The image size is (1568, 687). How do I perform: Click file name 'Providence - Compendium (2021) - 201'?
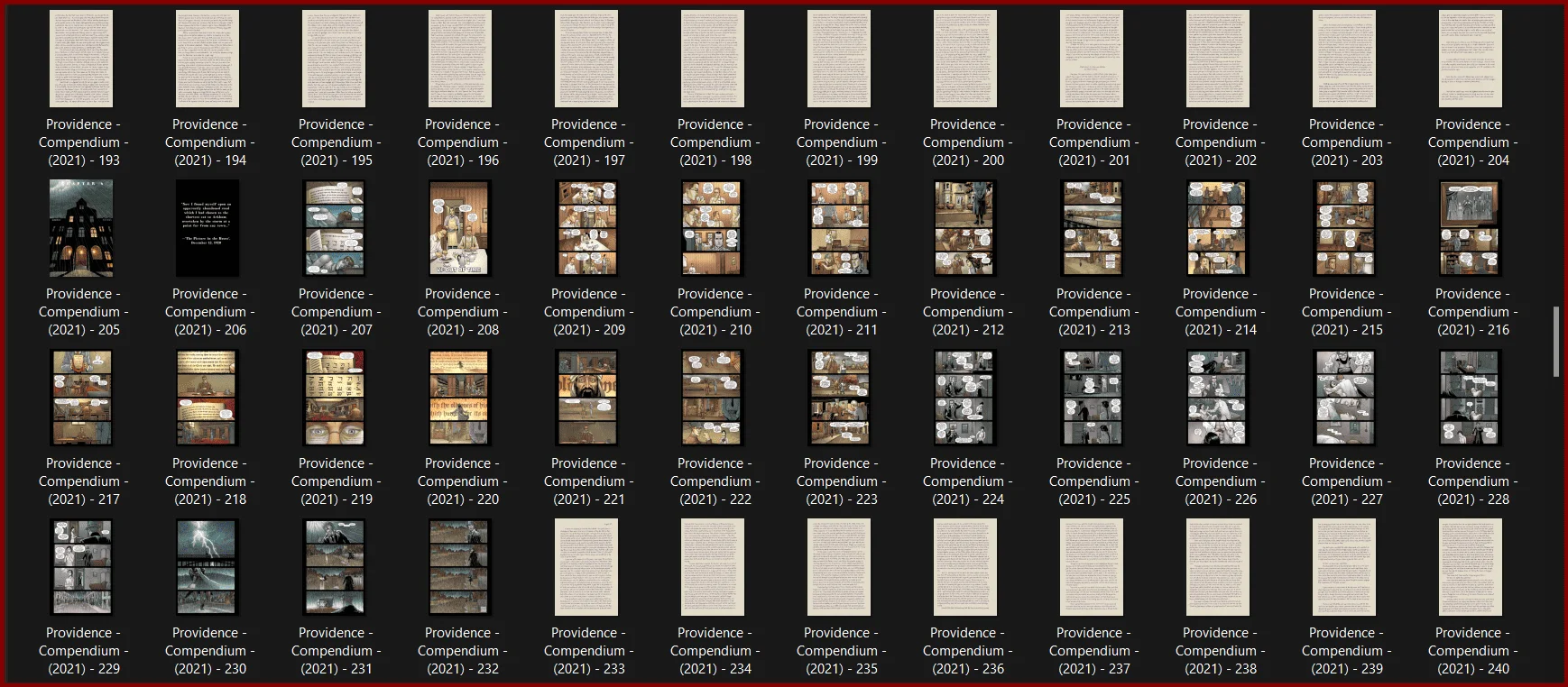tap(1093, 142)
